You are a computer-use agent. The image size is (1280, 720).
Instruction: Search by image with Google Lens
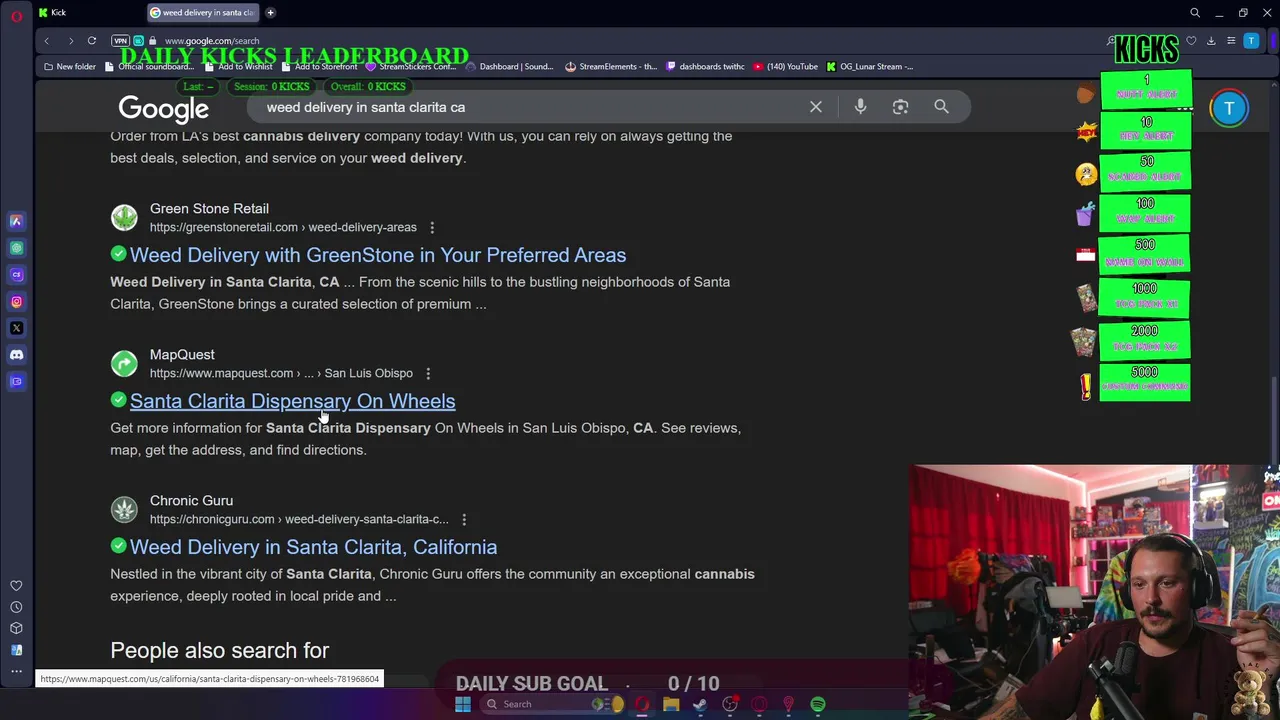coord(900,107)
